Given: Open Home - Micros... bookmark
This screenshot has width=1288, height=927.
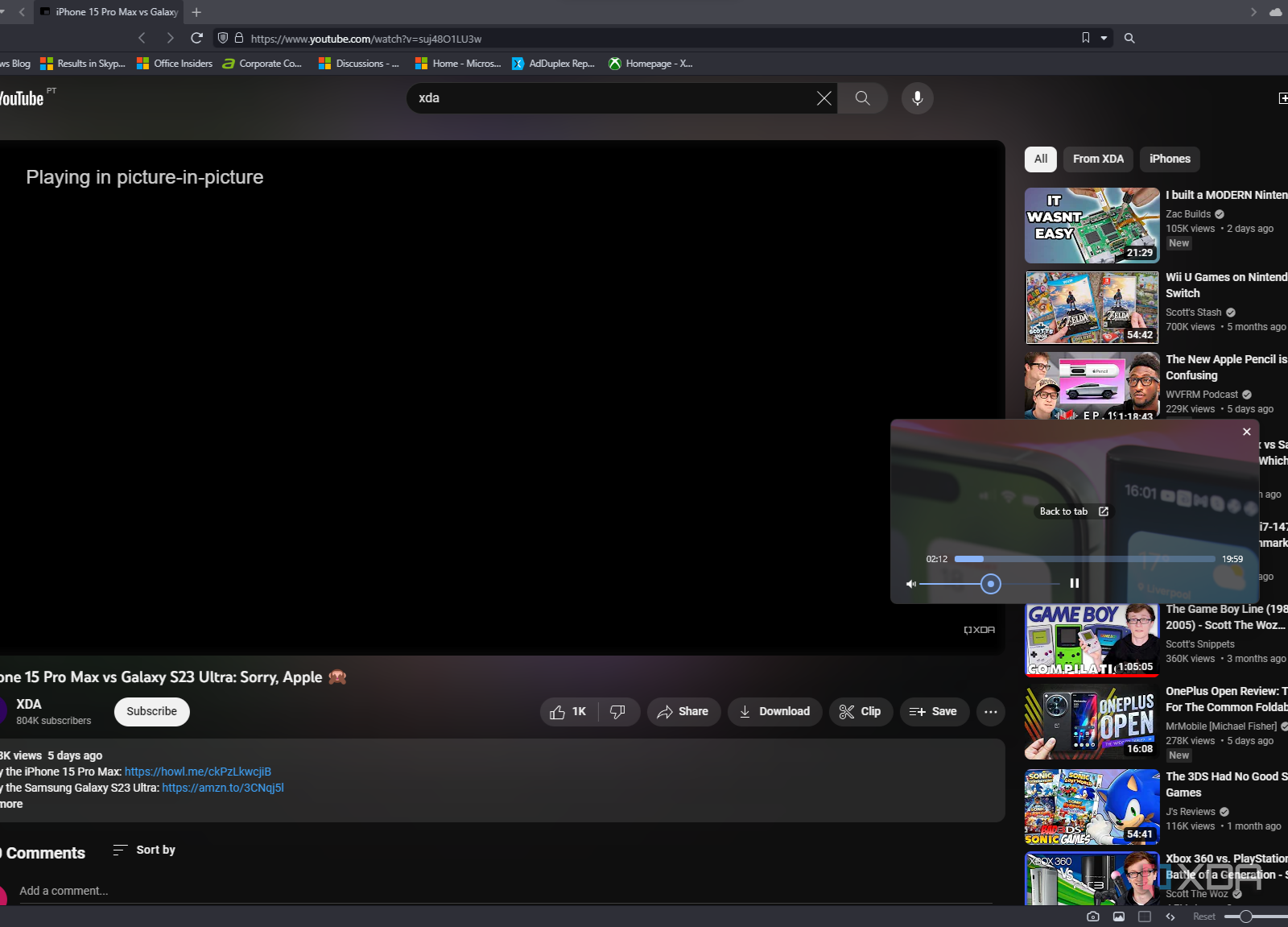Looking at the screenshot, I should [458, 64].
